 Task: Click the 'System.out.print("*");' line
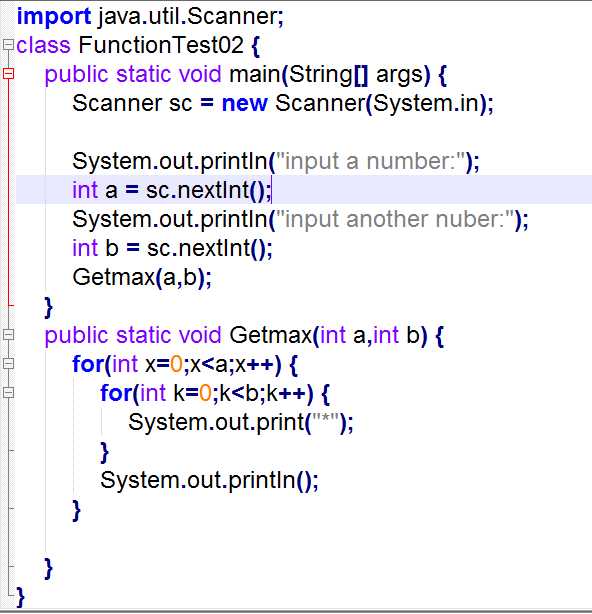coord(241,423)
